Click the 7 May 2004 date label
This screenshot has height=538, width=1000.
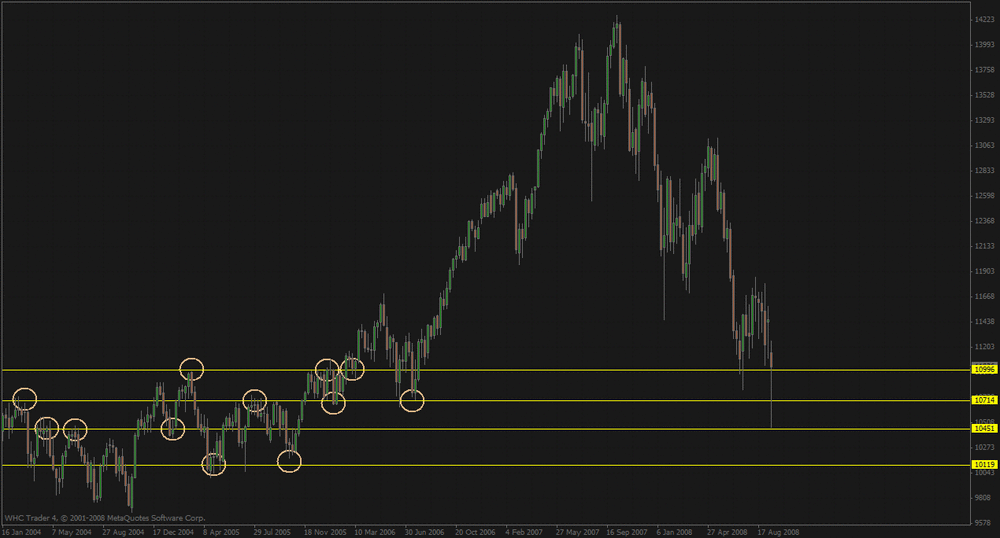(x=71, y=532)
